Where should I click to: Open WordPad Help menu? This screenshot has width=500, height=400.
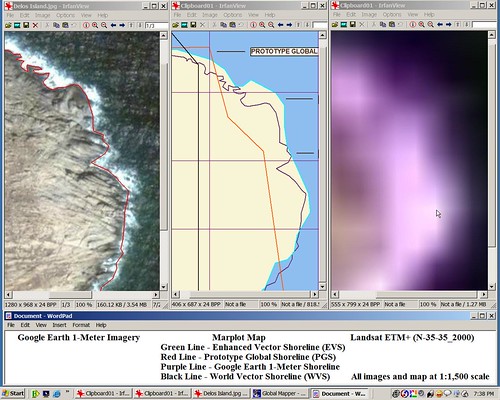click(x=101, y=325)
